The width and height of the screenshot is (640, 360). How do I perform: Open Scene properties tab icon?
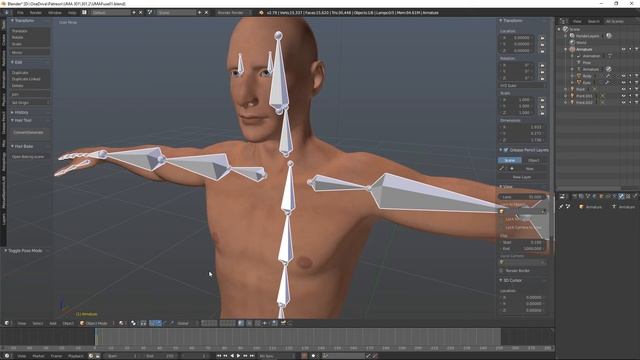tap(588, 196)
